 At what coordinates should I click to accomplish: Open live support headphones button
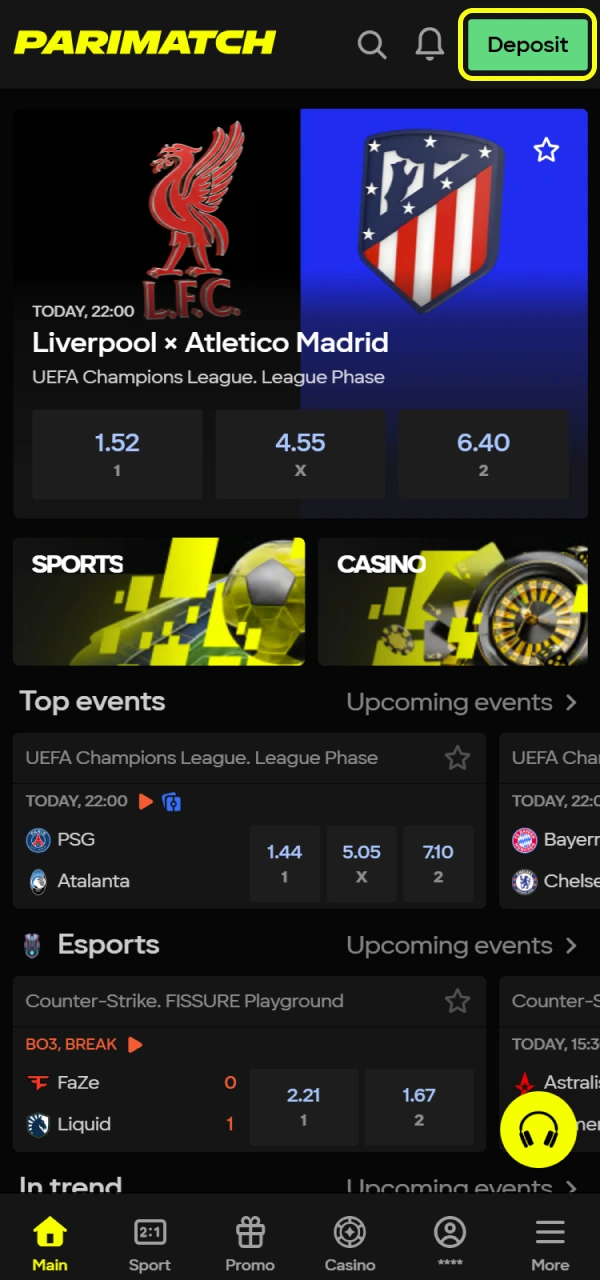pos(538,1129)
